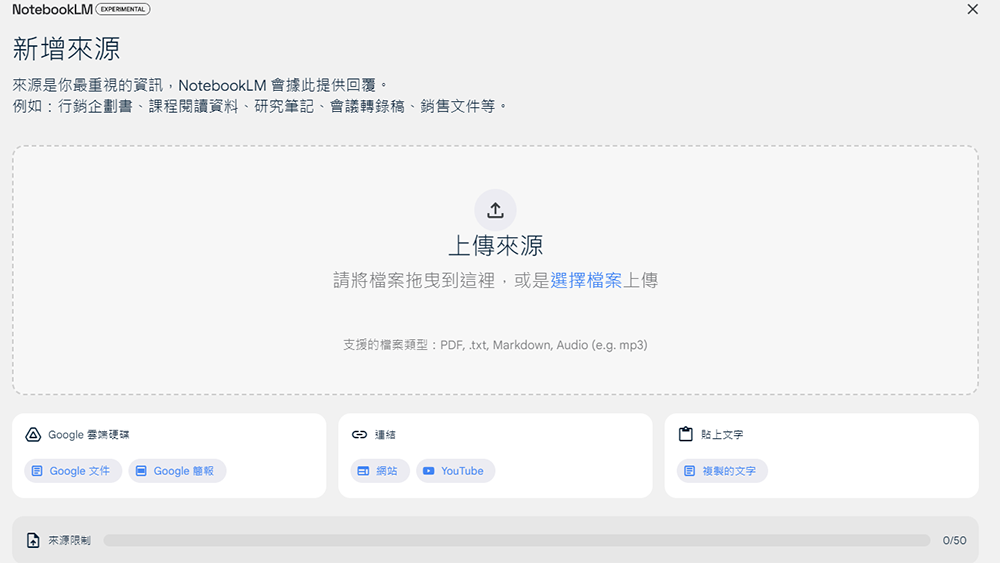Click the upload arrow icon
Viewport: 1000px width, 563px height.
tap(496, 210)
